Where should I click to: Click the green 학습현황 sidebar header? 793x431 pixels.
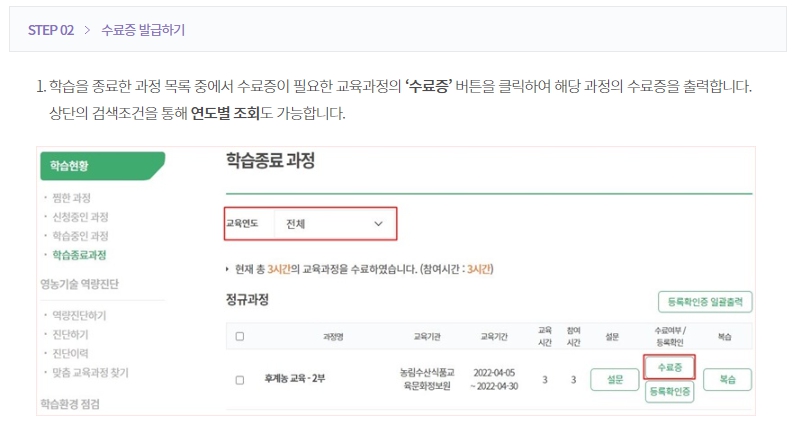(101, 166)
